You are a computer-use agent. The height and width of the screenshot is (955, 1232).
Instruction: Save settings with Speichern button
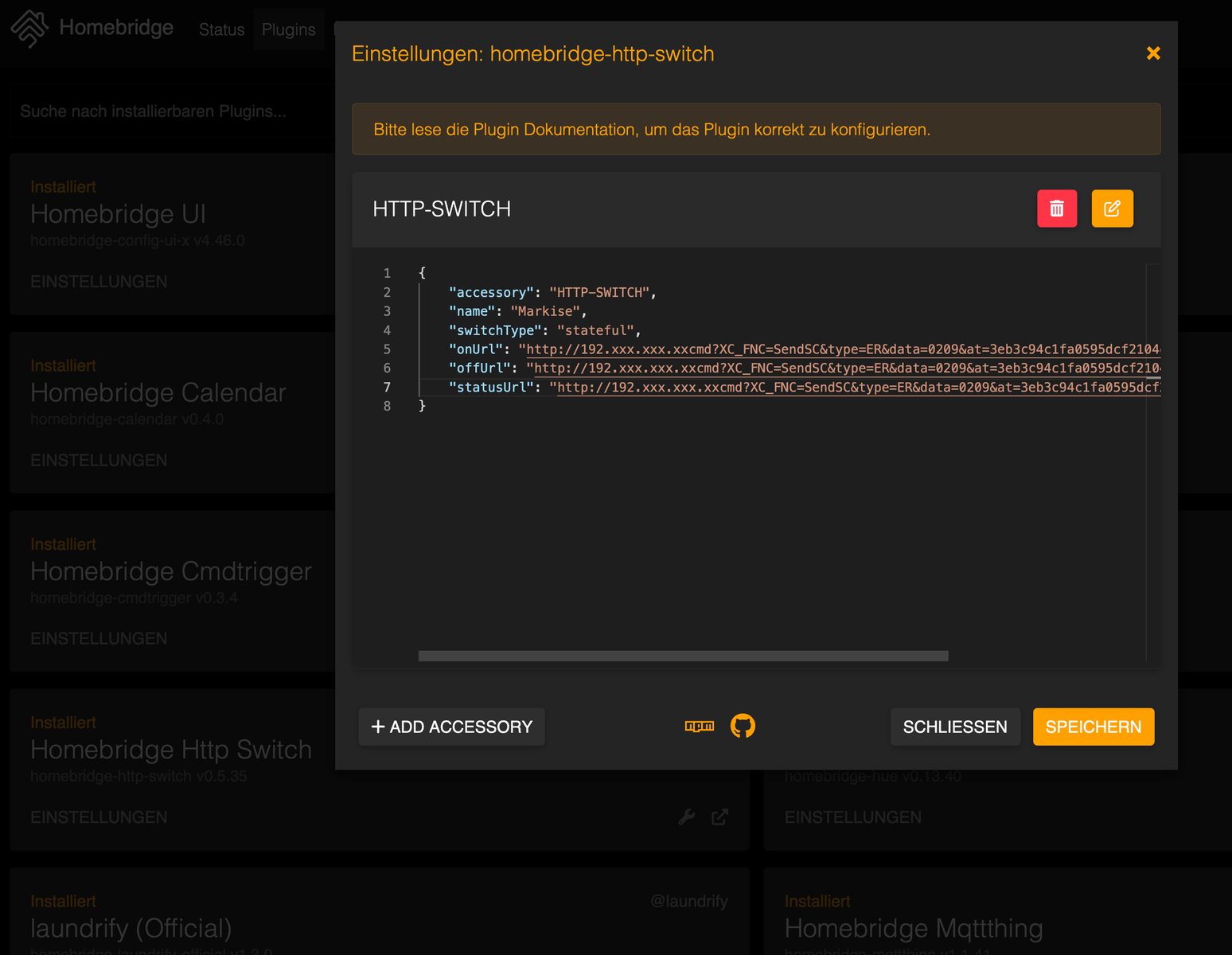tap(1093, 727)
